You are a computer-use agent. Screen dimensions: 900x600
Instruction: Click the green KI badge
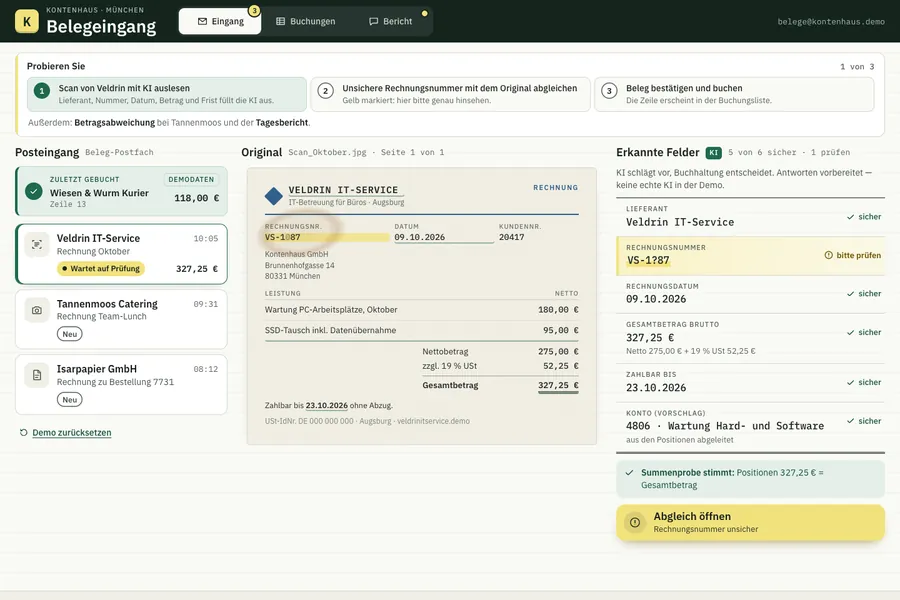coord(713,153)
